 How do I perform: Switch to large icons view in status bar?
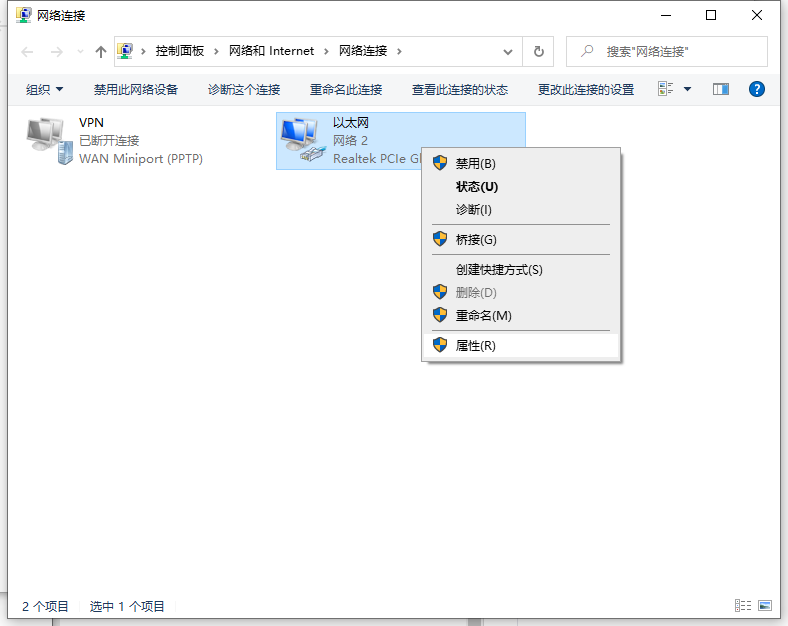[x=765, y=606]
